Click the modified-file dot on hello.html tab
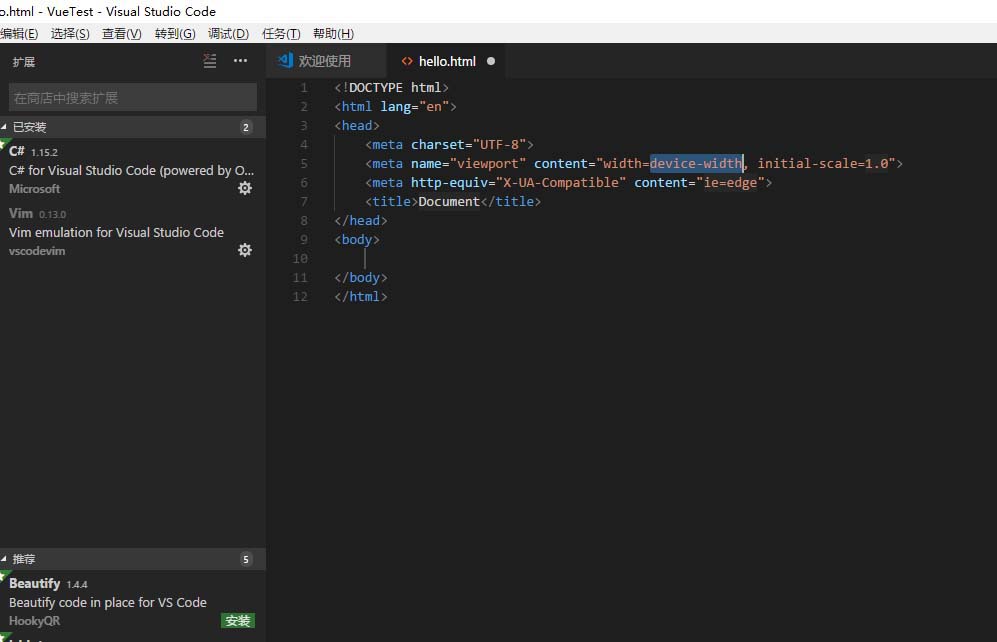This screenshot has width=997, height=642. (x=490, y=60)
